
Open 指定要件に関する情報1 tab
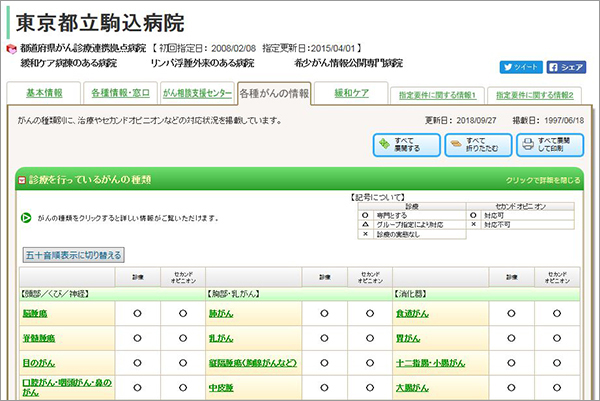click(x=437, y=95)
